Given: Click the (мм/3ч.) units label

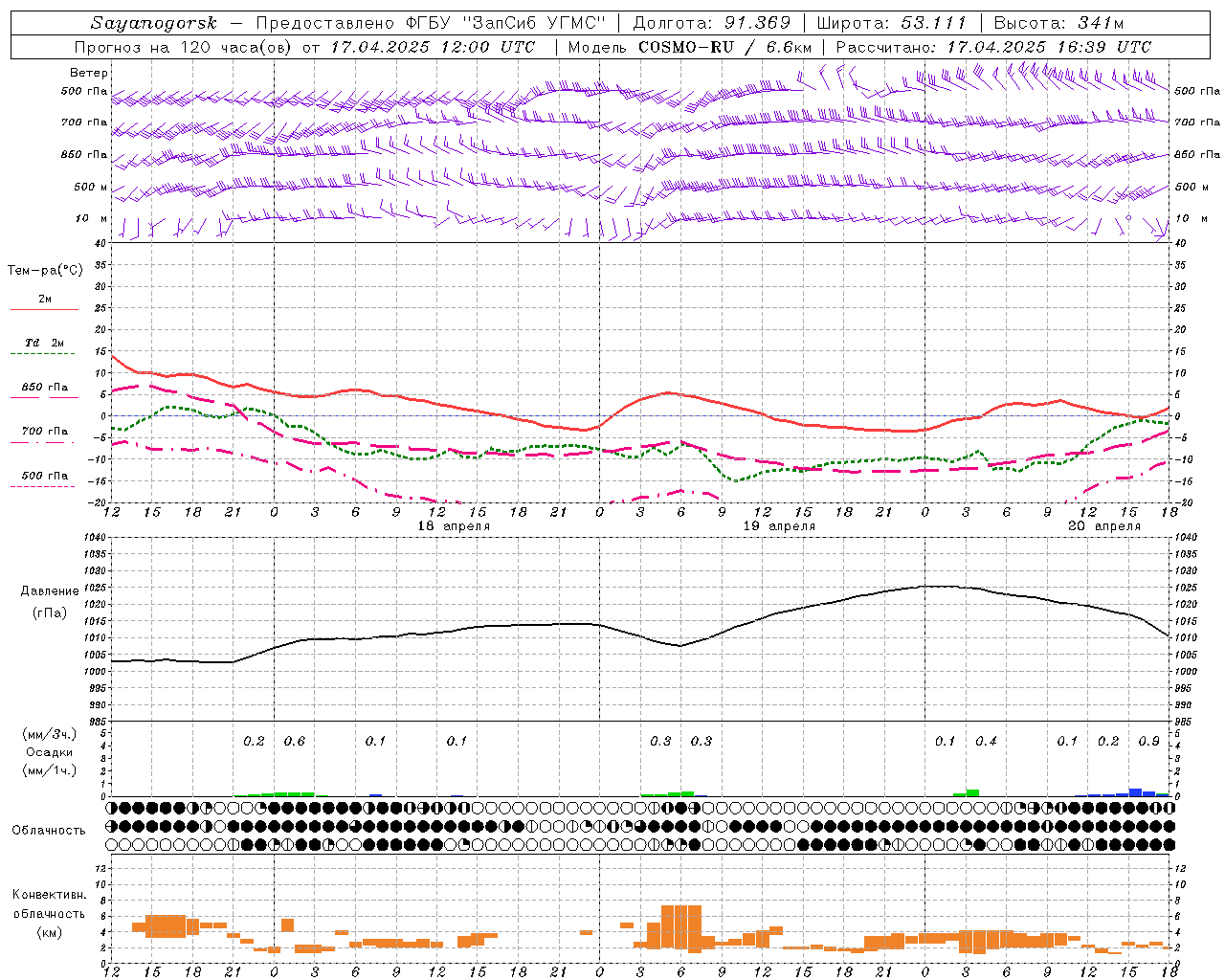Looking at the screenshot, I should [49, 734].
